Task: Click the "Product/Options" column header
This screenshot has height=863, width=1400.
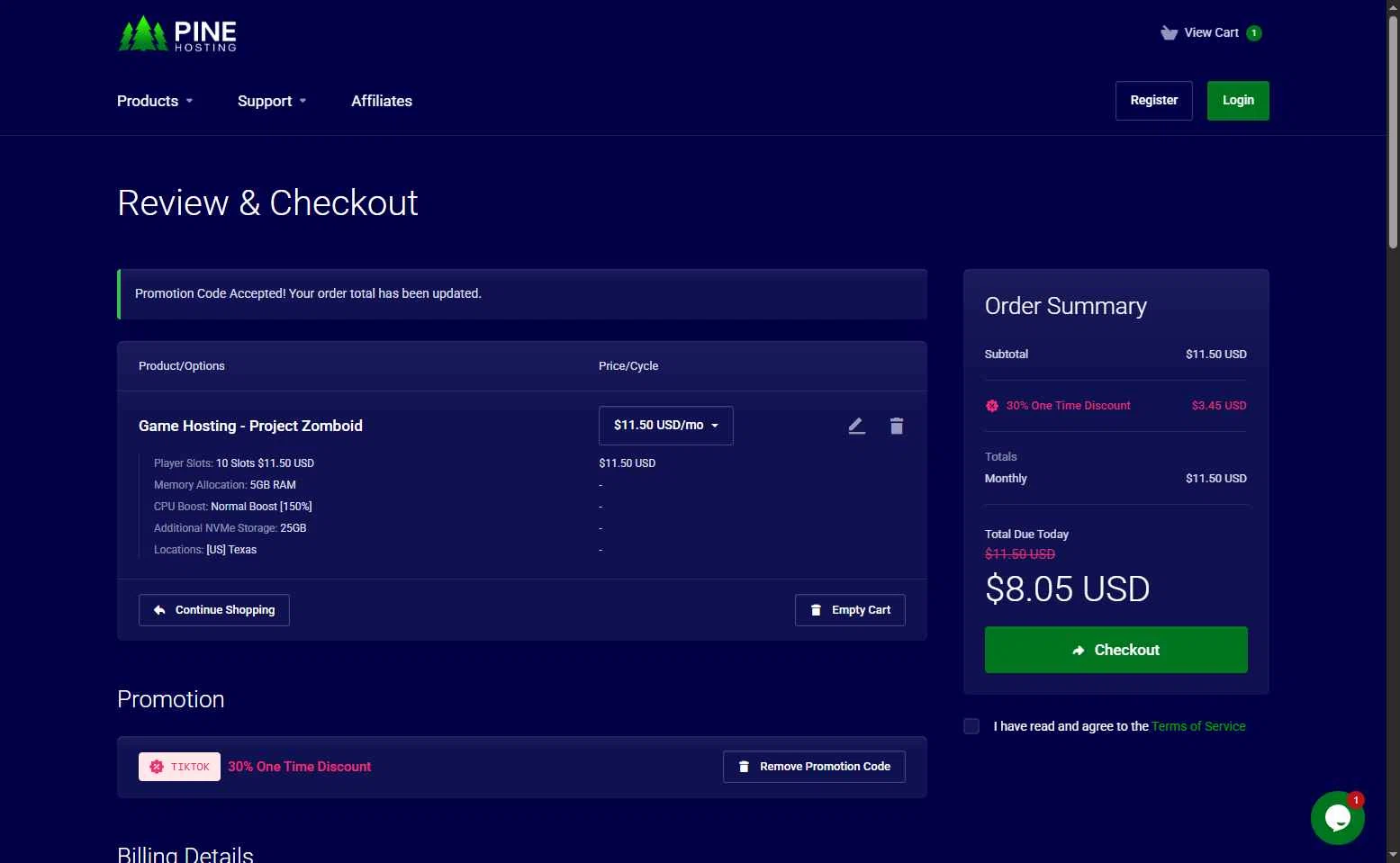Action: click(182, 366)
